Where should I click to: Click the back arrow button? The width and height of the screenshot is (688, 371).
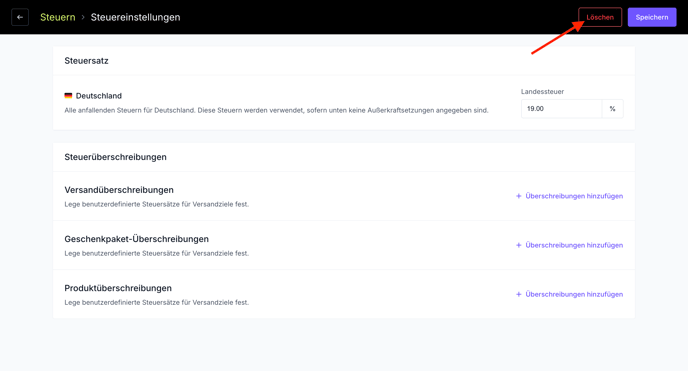[20, 17]
